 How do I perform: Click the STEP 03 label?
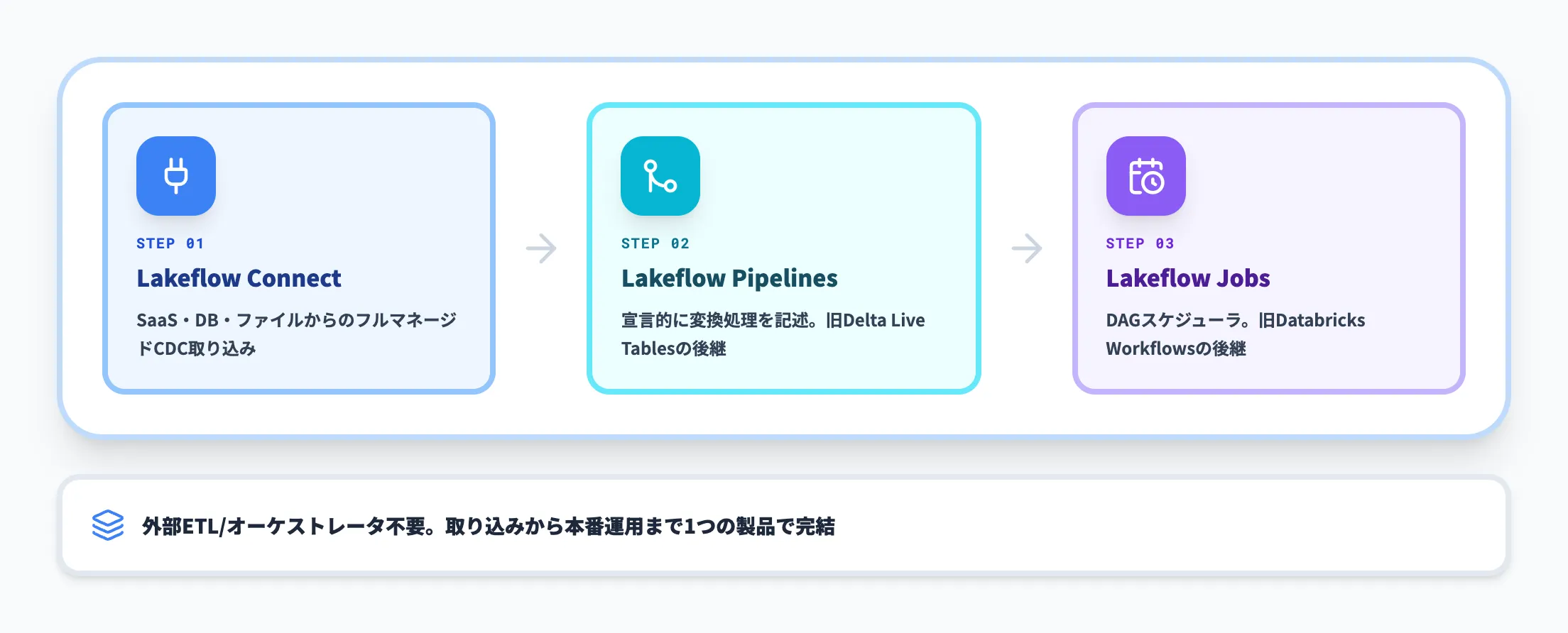pyautogui.click(x=1140, y=243)
